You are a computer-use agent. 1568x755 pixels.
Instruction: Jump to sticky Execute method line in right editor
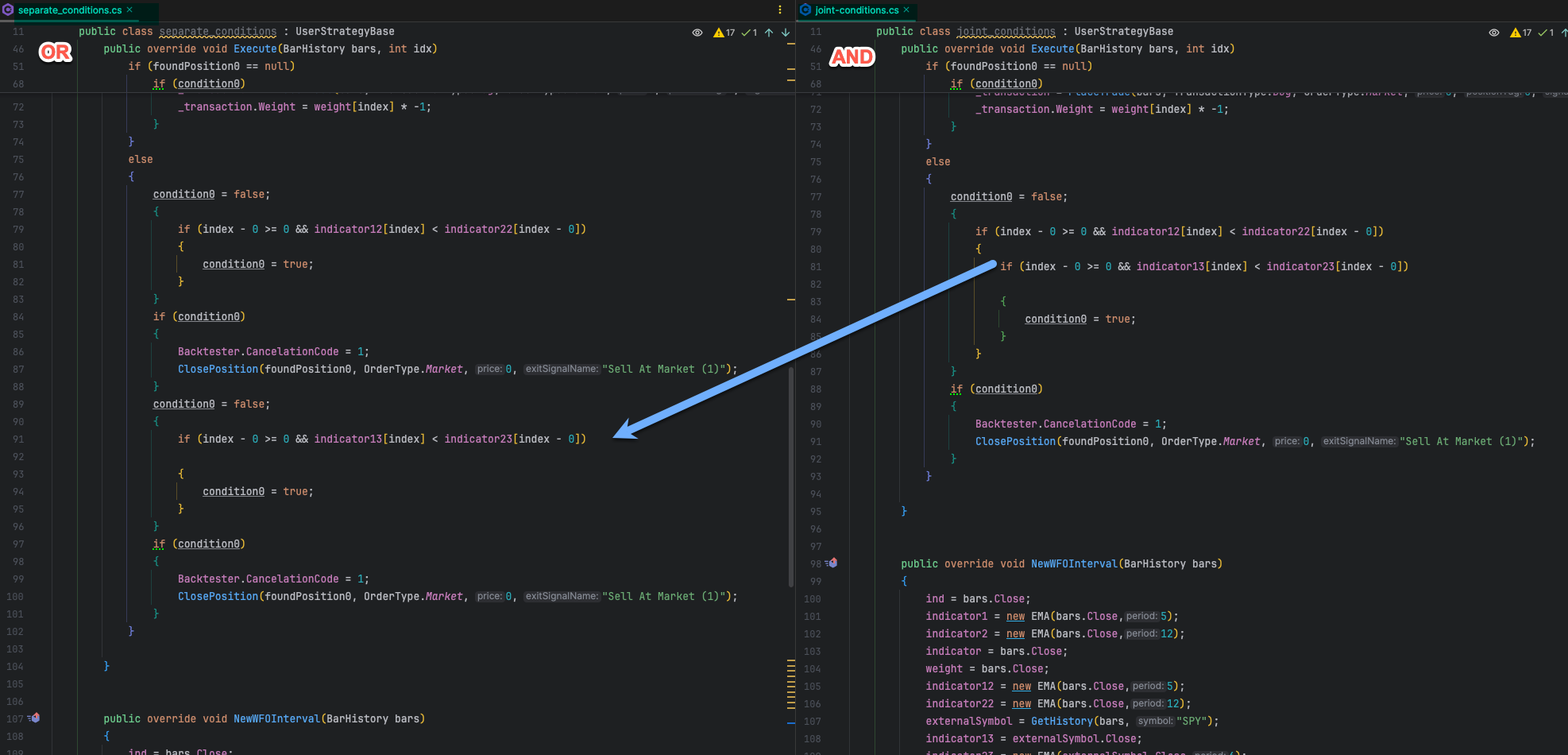tap(1068, 49)
